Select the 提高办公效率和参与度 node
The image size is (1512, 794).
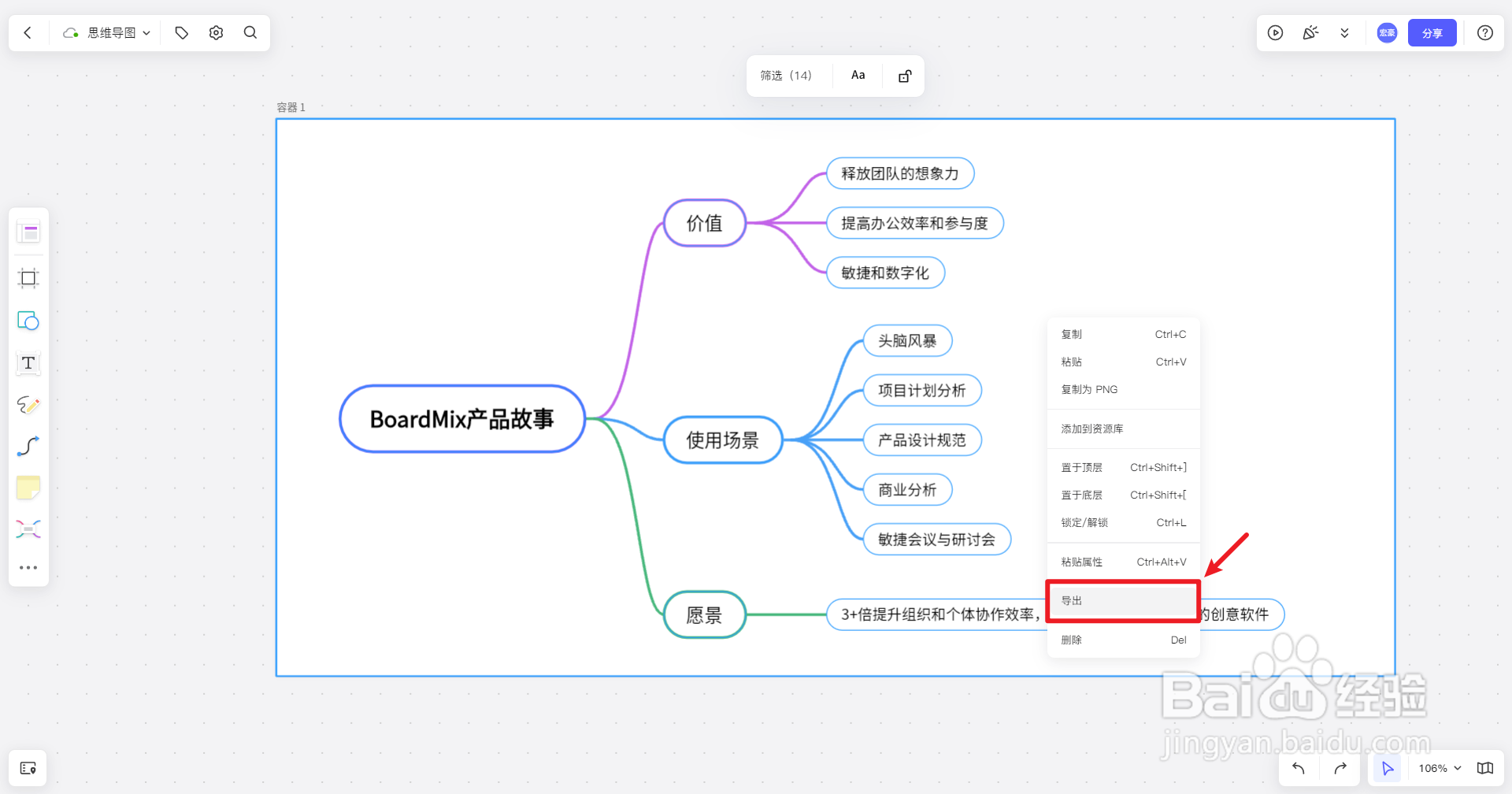point(914,223)
